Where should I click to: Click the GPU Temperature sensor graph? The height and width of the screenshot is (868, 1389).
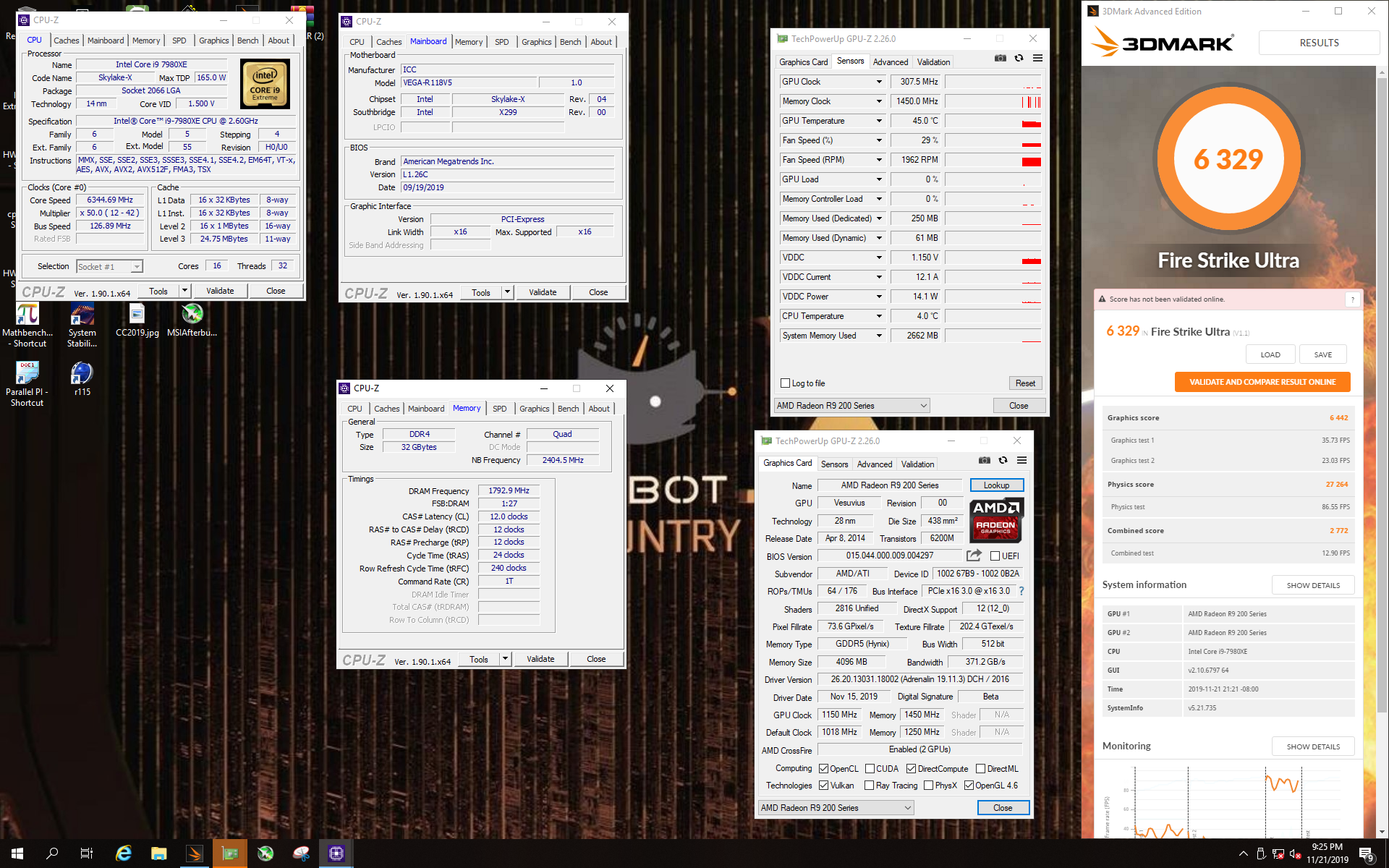[993, 121]
